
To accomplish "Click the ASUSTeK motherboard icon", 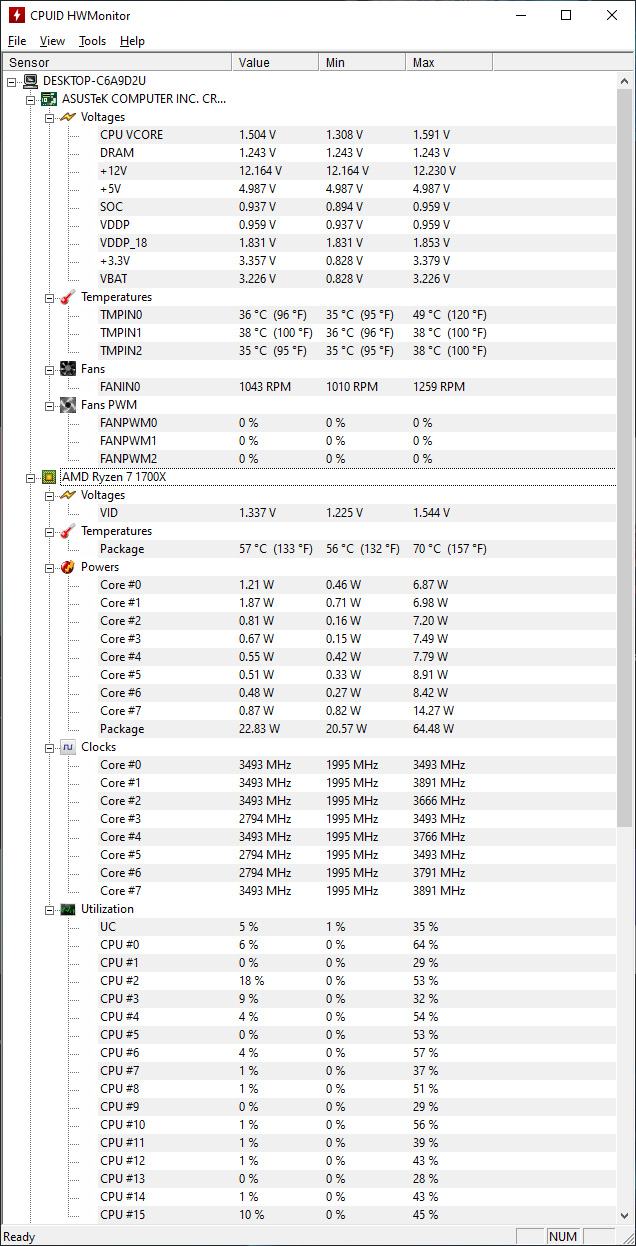I will pyautogui.click(x=49, y=99).
